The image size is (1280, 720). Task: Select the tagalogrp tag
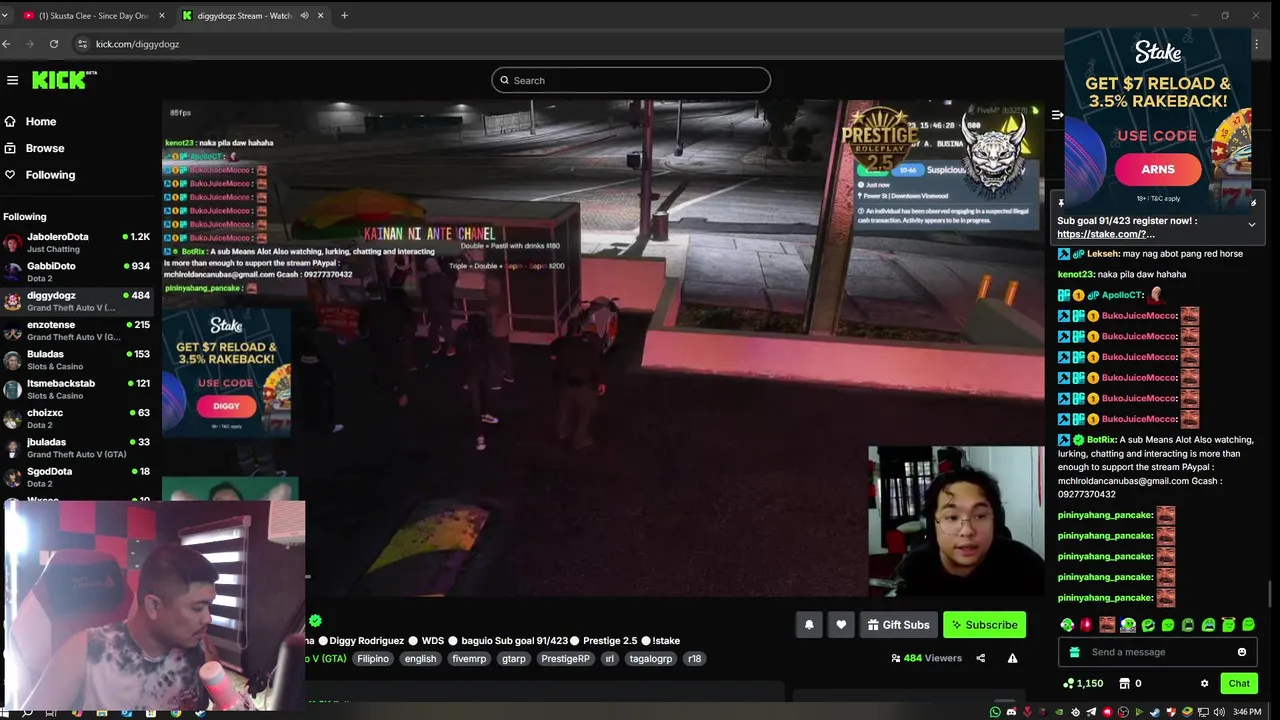[x=651, y=659]
